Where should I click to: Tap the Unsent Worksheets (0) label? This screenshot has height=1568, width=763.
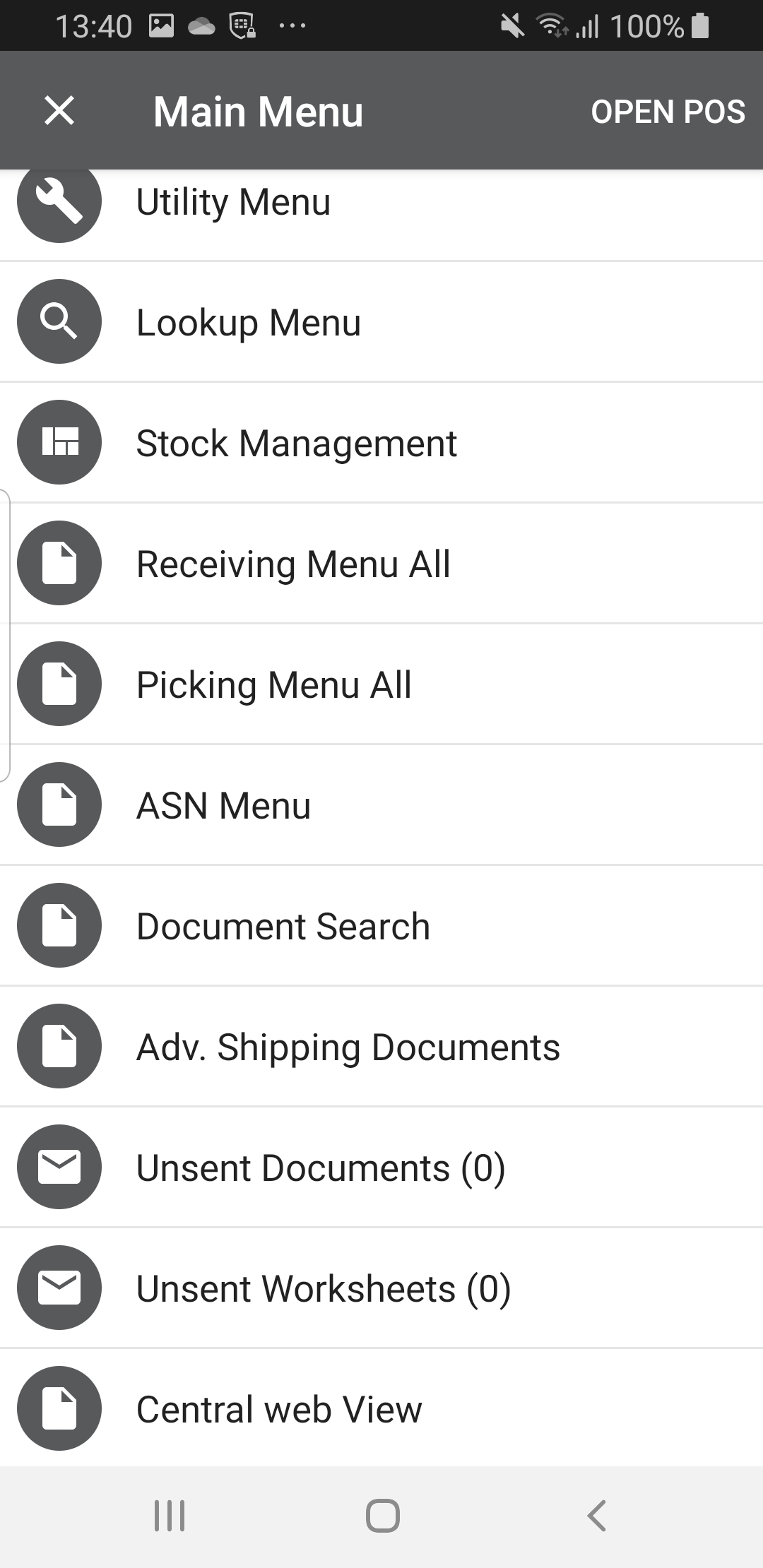[x=323, y=1288]
